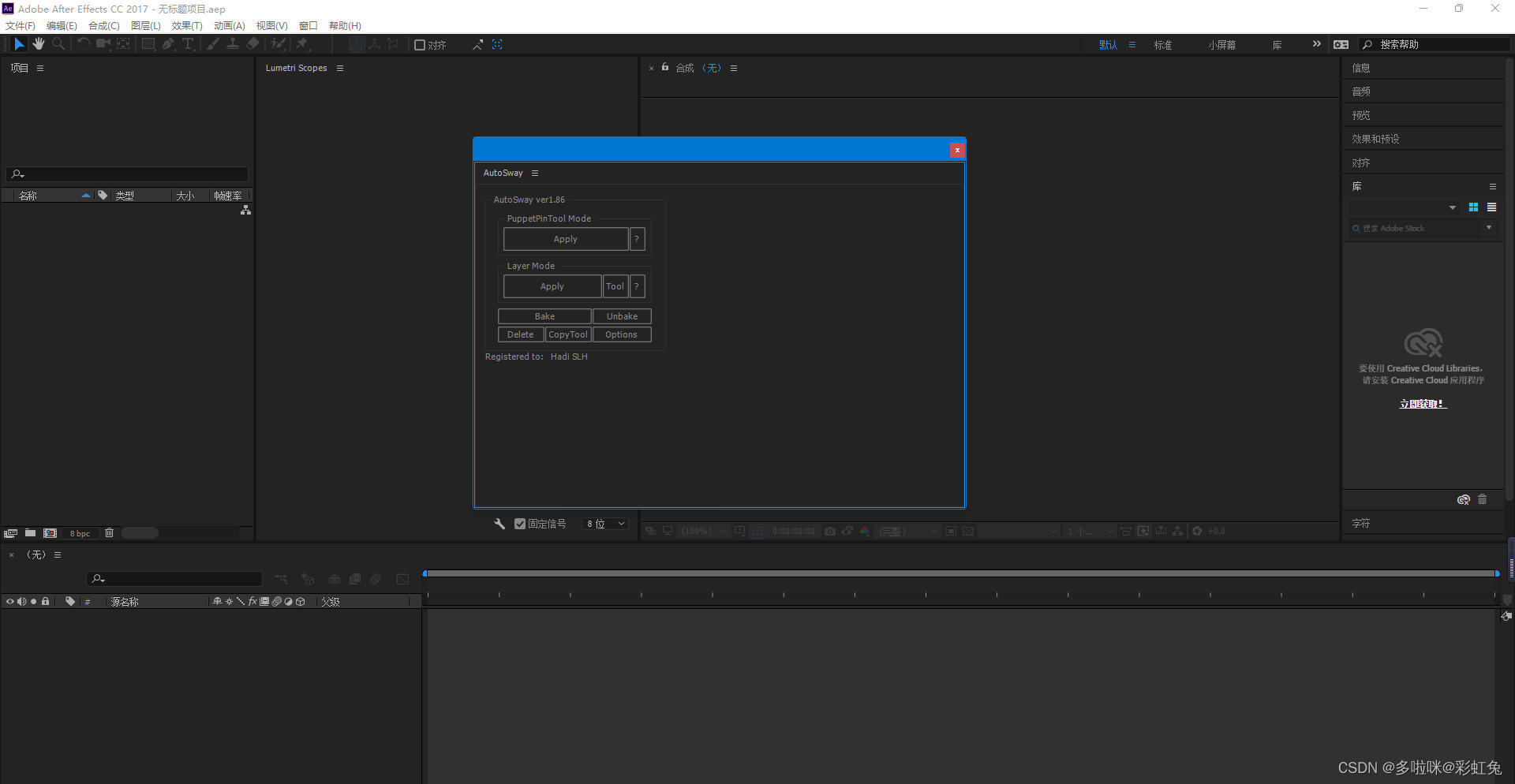Click the Bake button in AutoSway
The height and width of the screenshot is (784, 1515).
(x=544, y=315)
